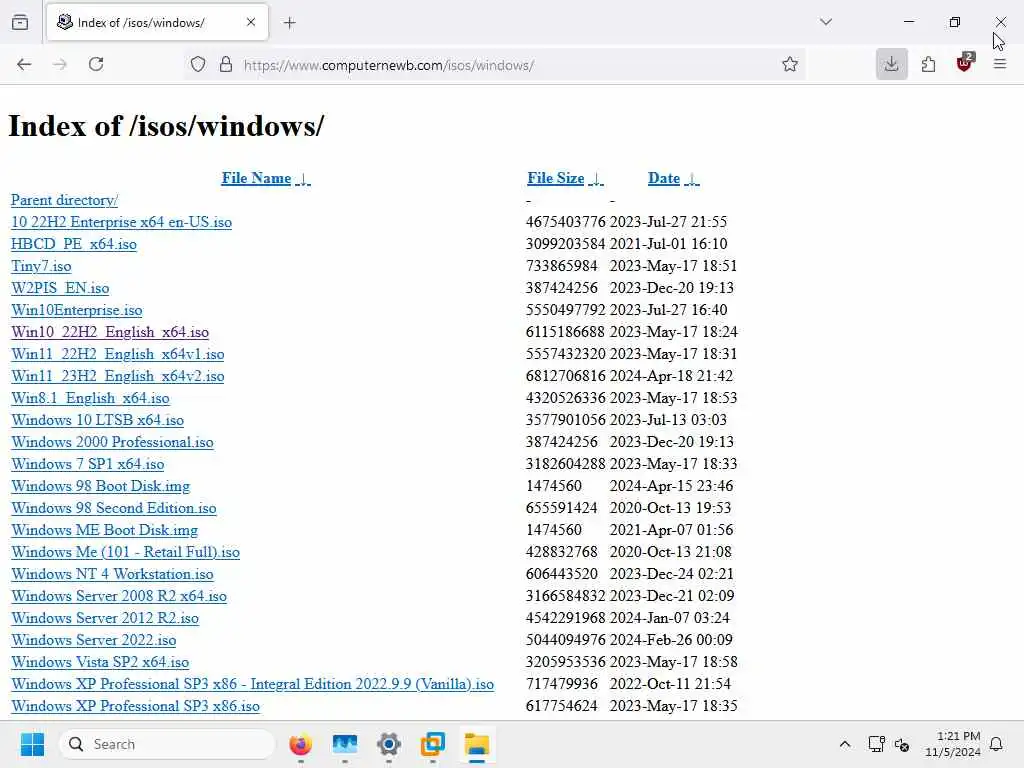Download Win11_23H2_English_x64v2.iso

(x=118, y=376)
